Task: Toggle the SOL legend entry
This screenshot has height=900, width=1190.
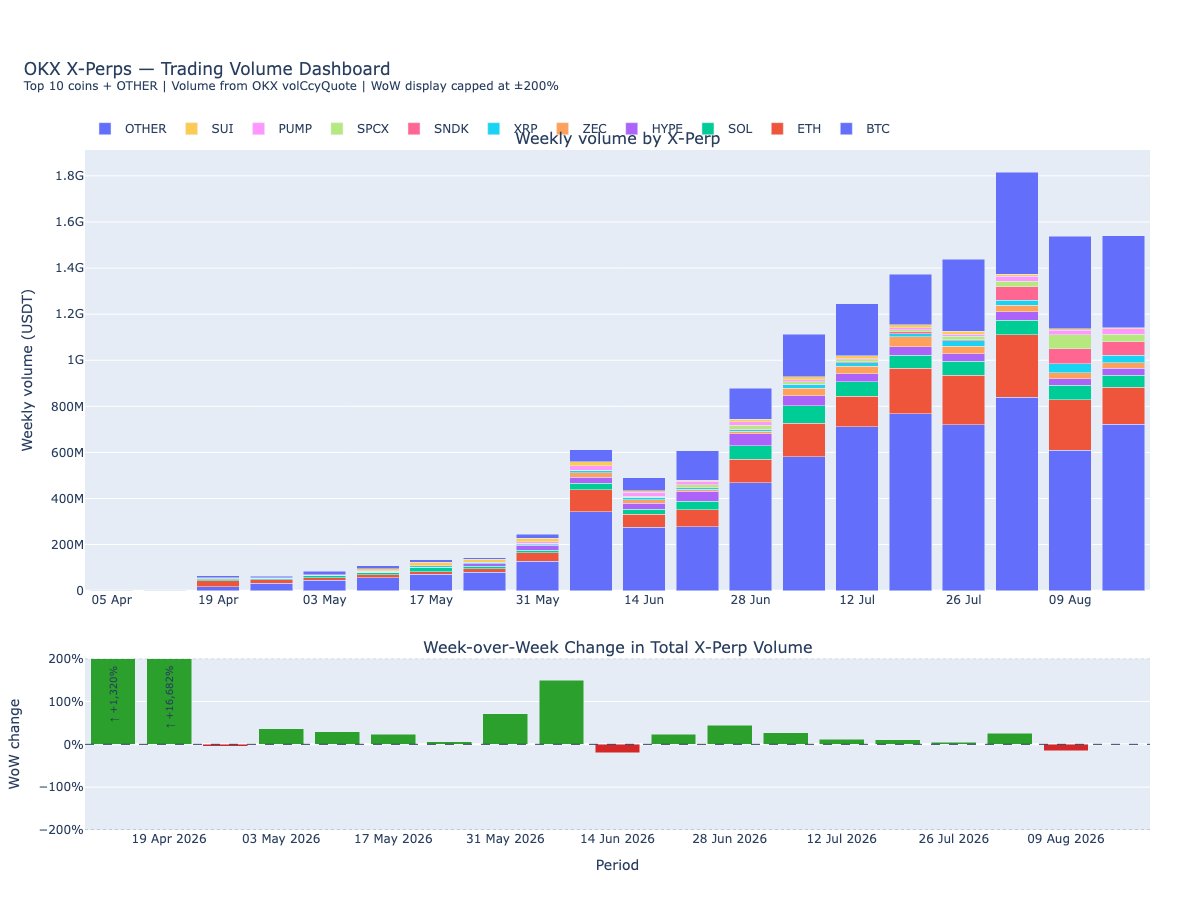Action: click(727, 129)
